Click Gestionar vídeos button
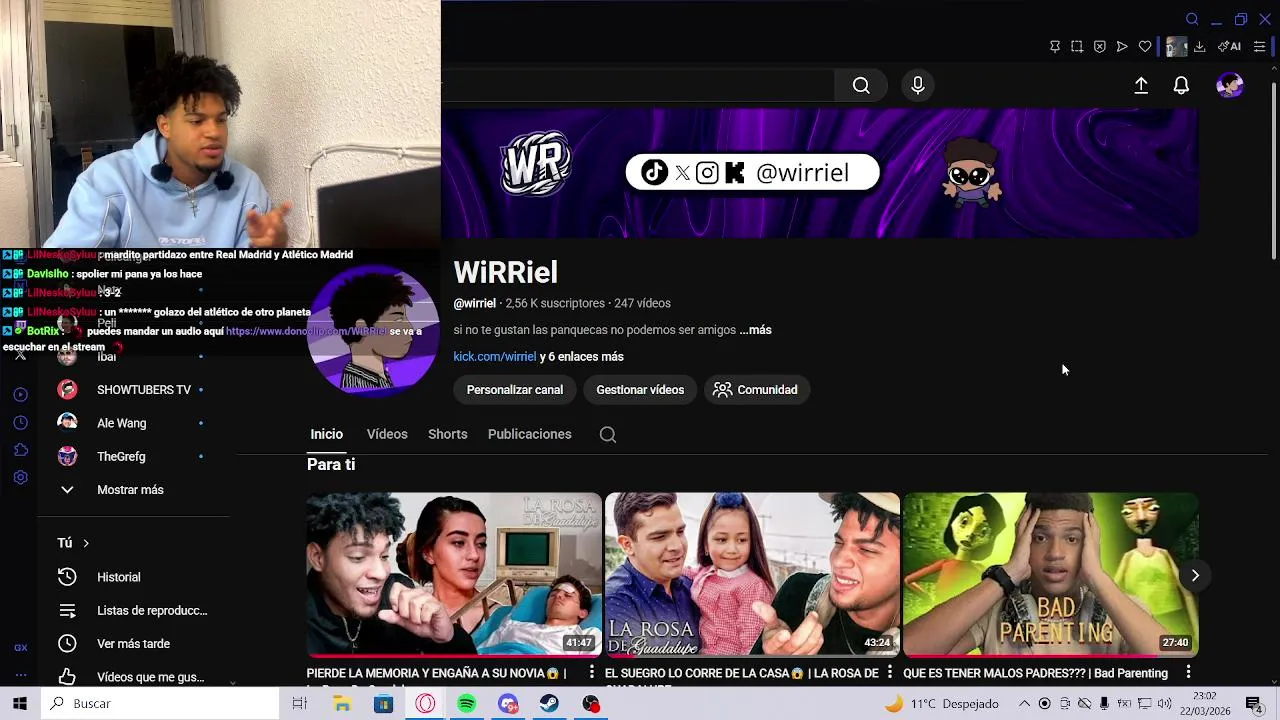This screenshot has width=1280, height=720. [x=640, y=390]
